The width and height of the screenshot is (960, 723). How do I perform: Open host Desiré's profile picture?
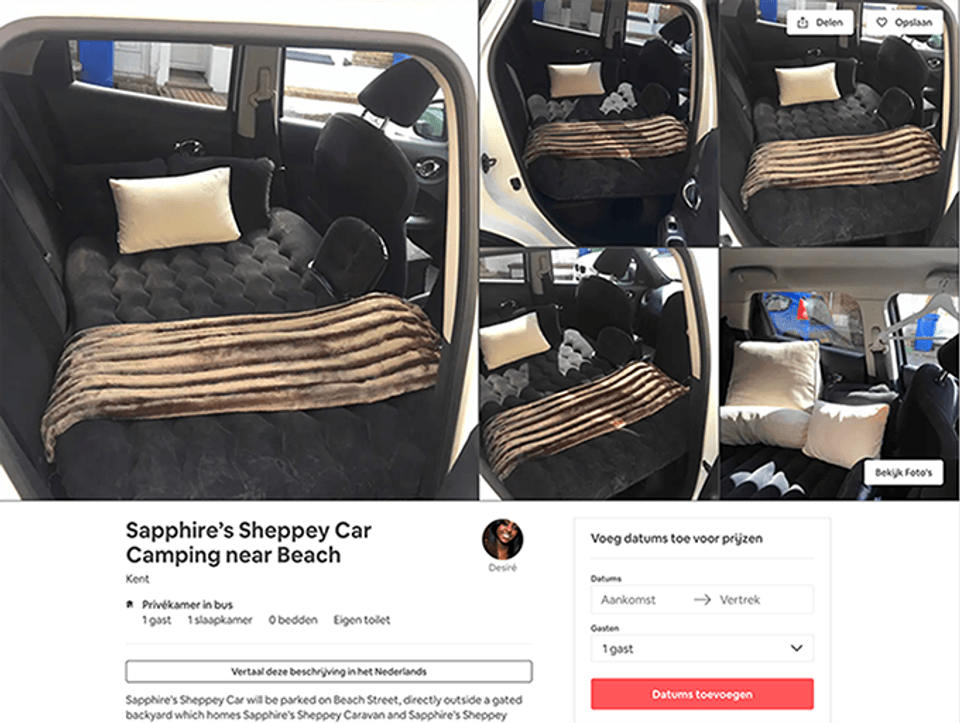coord(503,539)
